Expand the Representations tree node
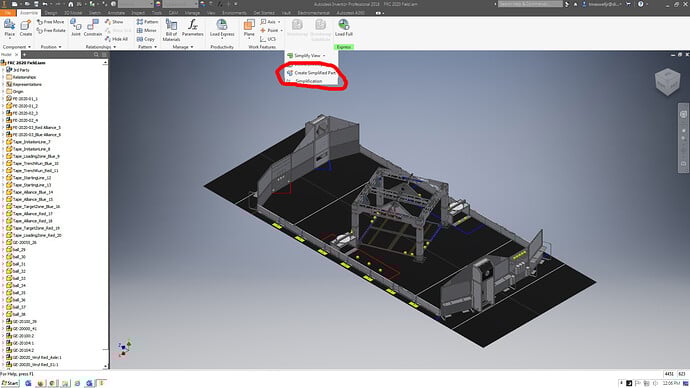The height and width of the screenshot is (388, 690). [3, 84]
